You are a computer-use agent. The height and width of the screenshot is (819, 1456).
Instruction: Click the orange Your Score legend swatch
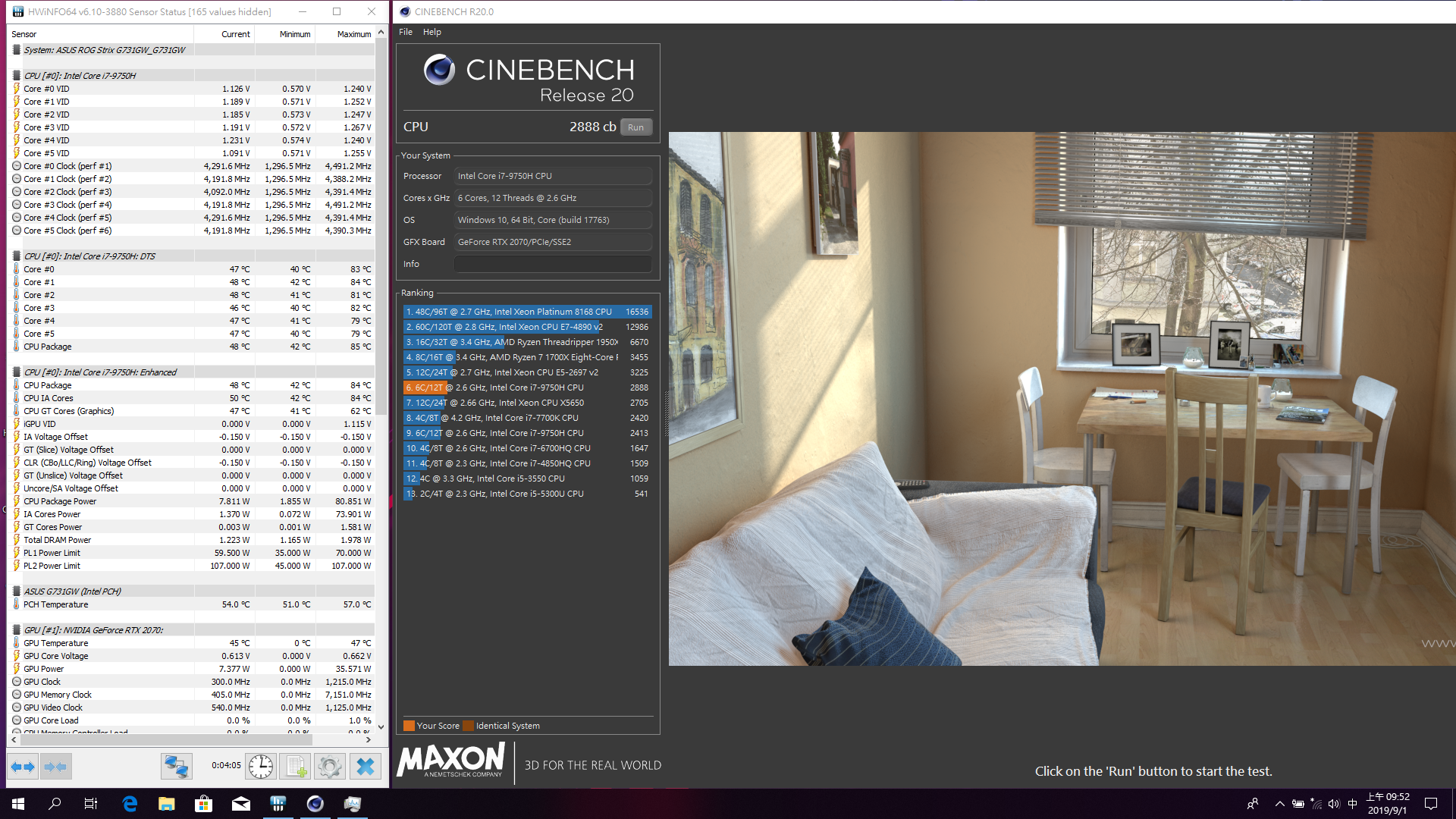[409, 726]
